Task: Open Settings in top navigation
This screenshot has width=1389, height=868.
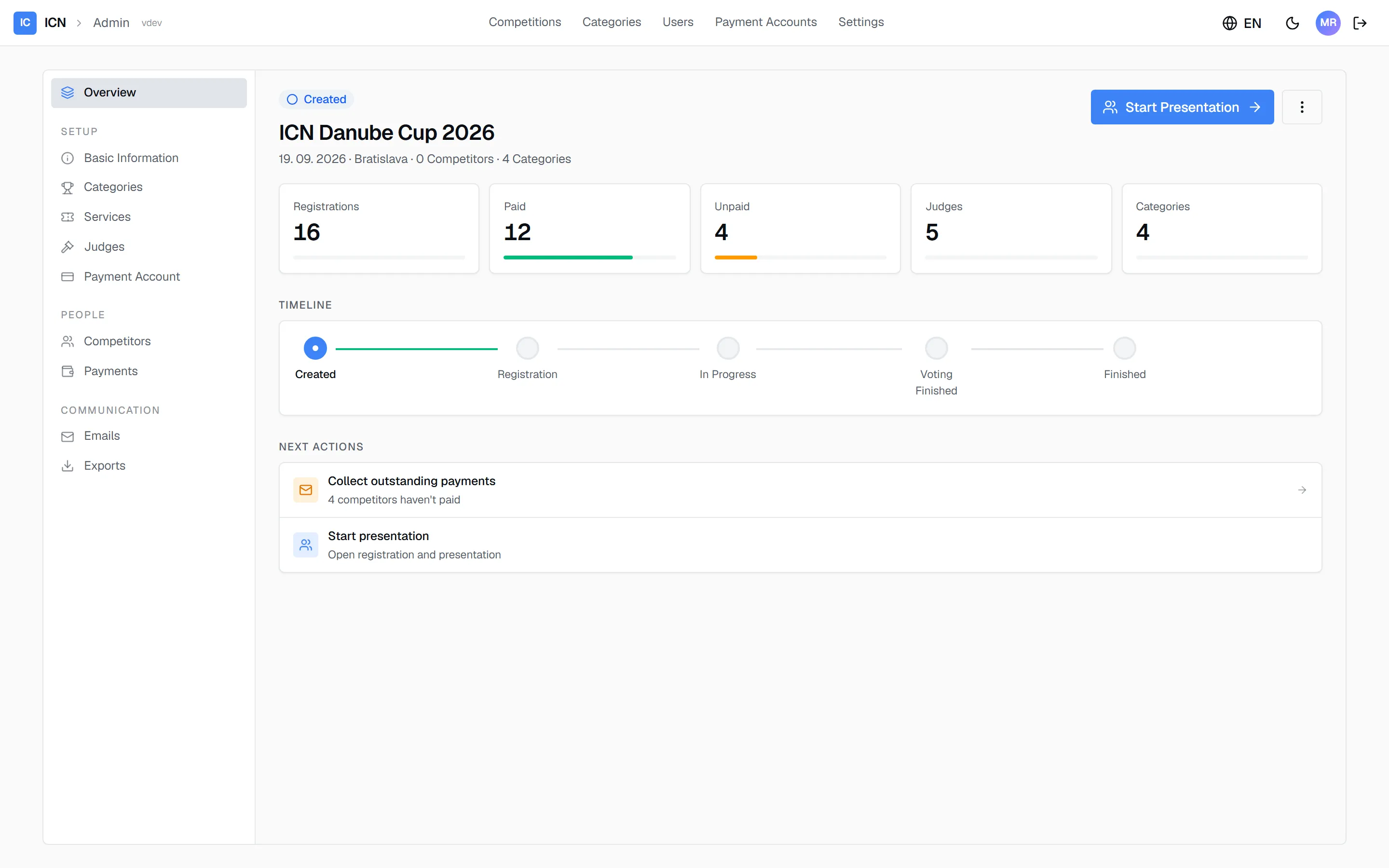Action: click(861, 22)
